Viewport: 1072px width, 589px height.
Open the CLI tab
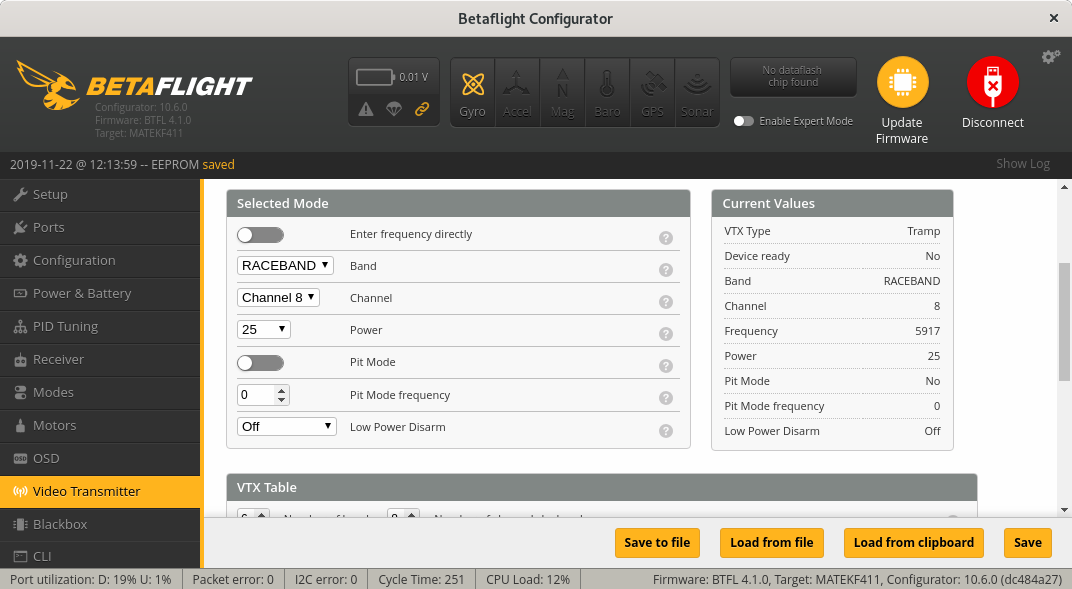pyautogui.click(x=100, y=556)
